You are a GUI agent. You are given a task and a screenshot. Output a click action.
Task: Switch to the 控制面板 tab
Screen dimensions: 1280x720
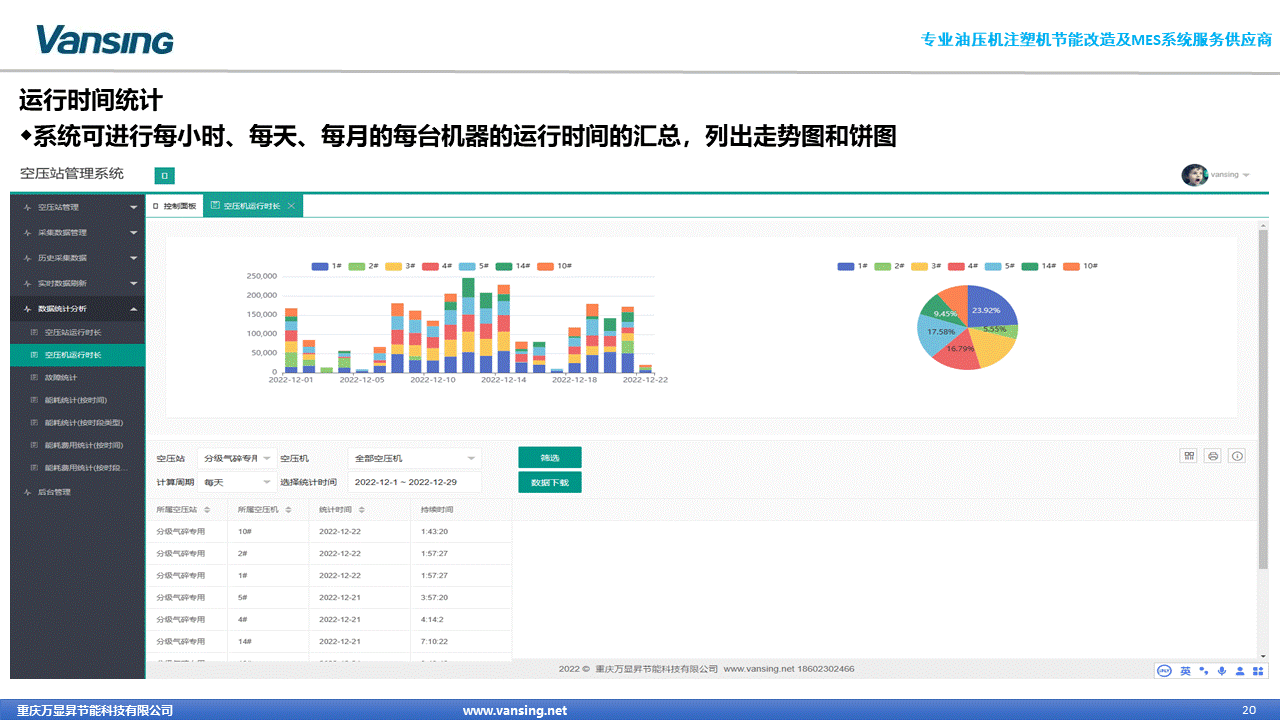click(175, 206)
